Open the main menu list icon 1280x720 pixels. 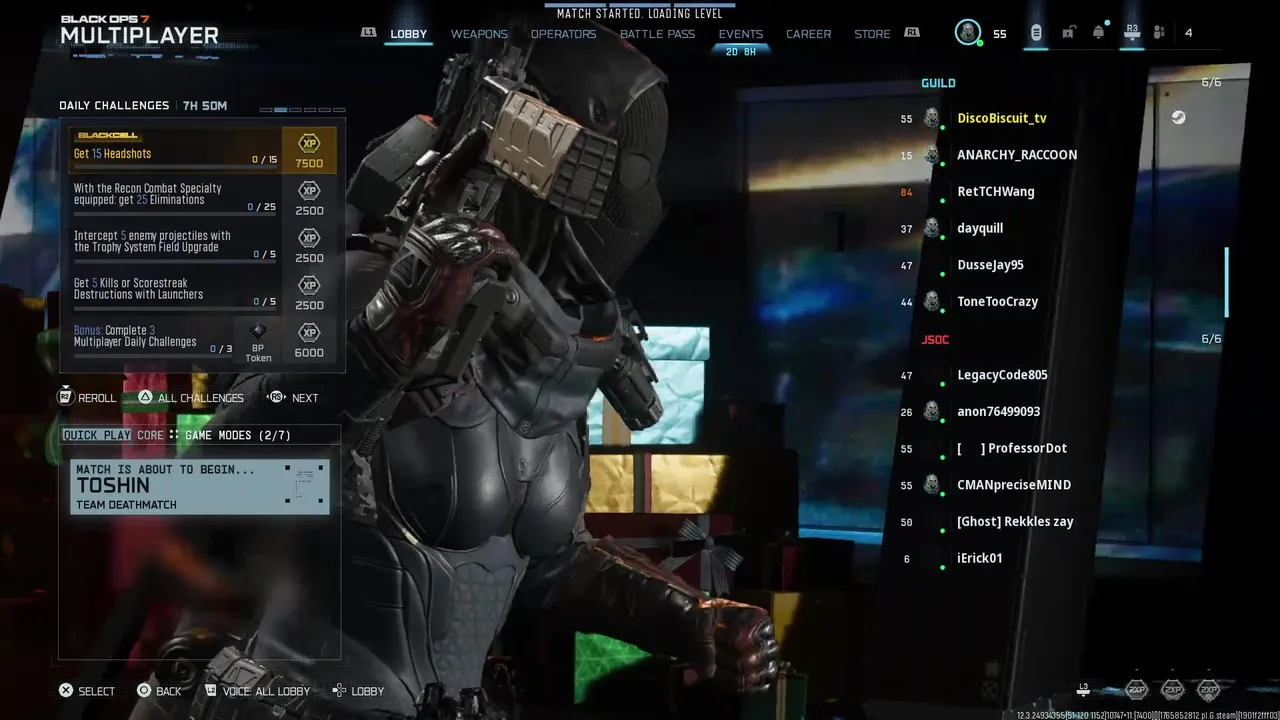pyautogui.click(x=1035, y=33)
